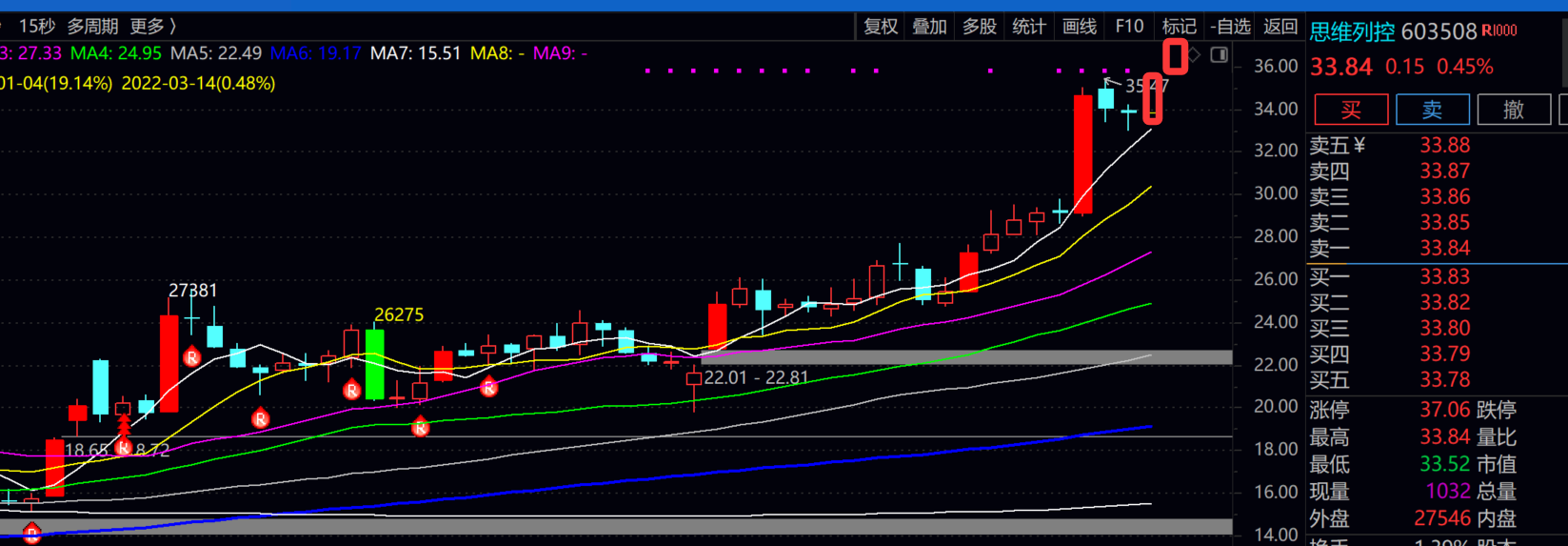The image size is (1568, 546).
Task: Click the 卖一 ask price 33.84
Action: pyautogui.click(x=1444, y=248)
